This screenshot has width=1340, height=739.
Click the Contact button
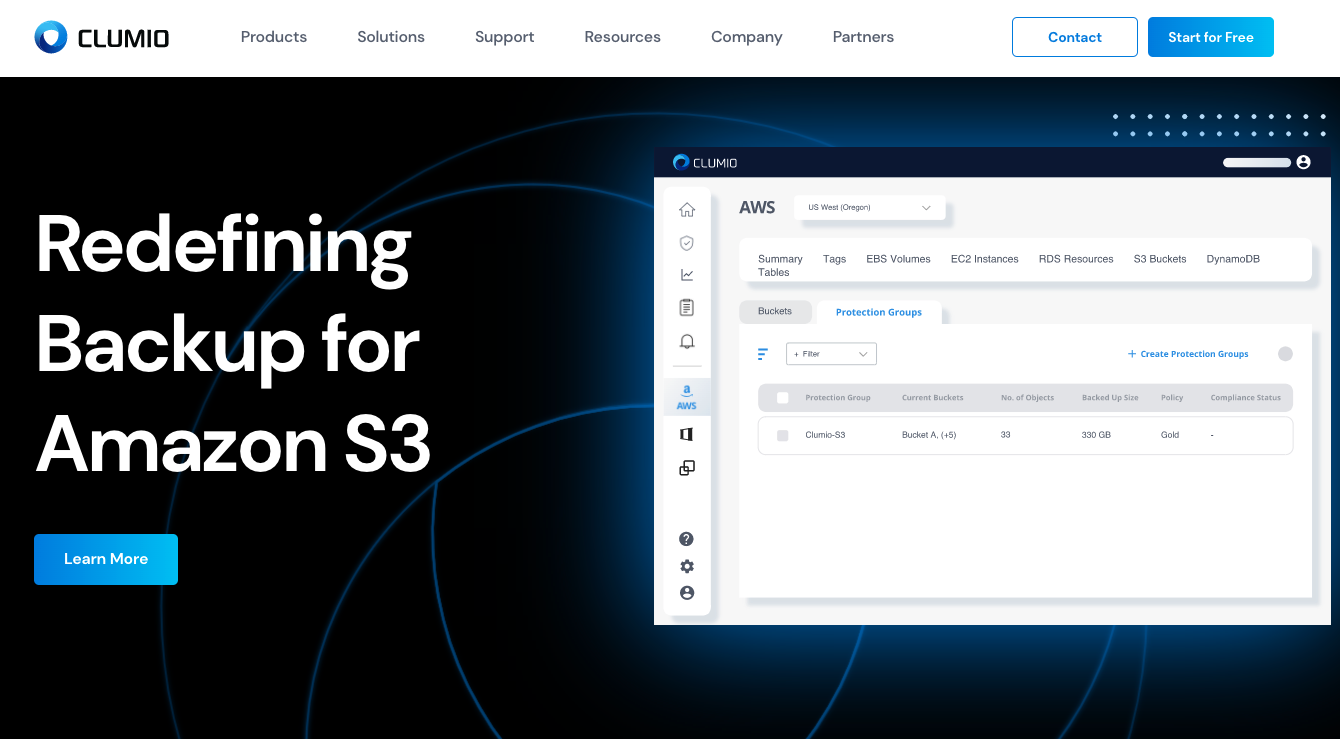pyautogui.click(x=1075, y=37)
